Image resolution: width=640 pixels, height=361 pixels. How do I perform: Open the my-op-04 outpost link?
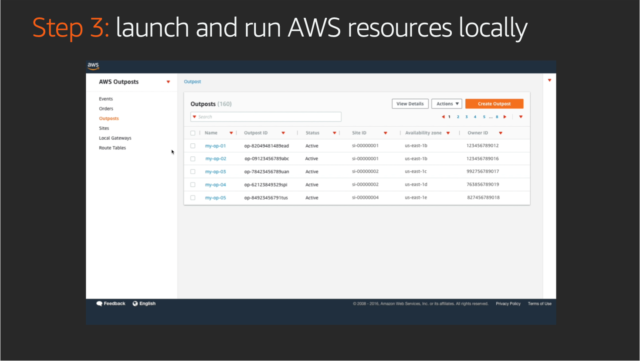click(215, 185)
